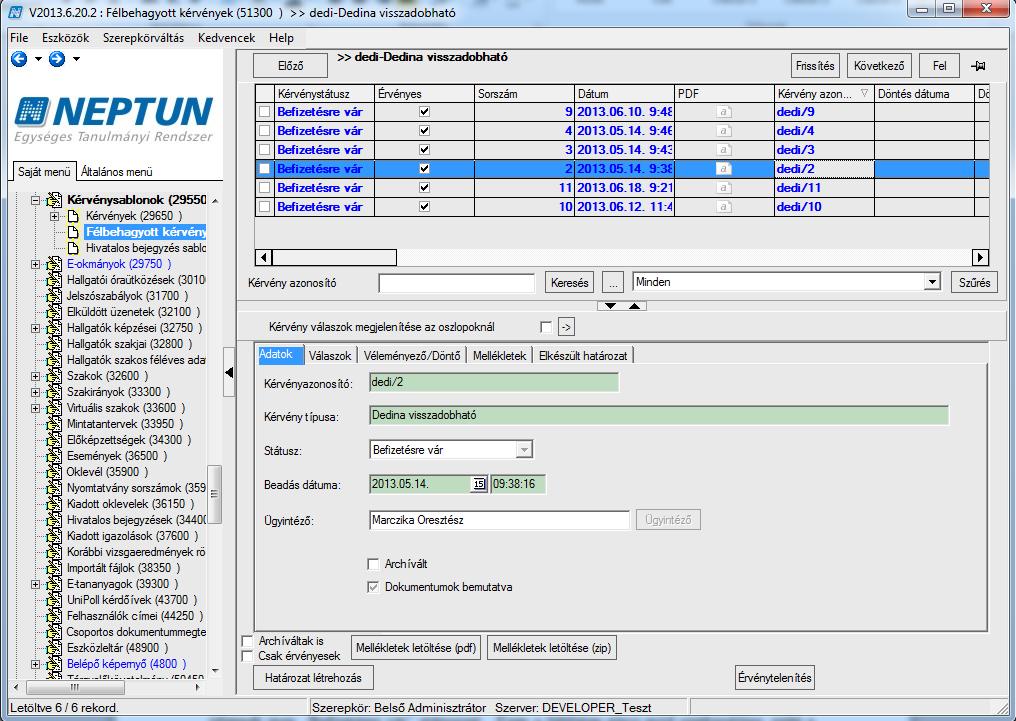
Task: Open the Státusz dropdown
Action: point(524,450)
